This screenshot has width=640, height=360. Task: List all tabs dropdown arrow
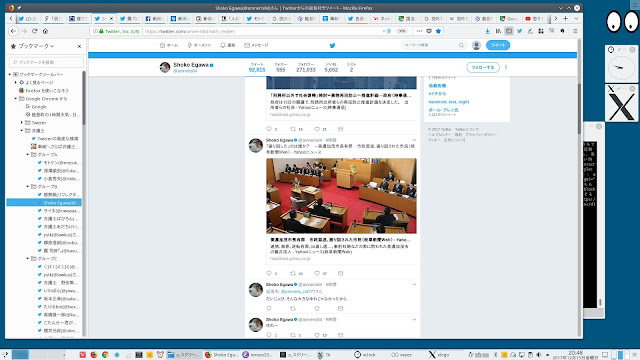576,18
